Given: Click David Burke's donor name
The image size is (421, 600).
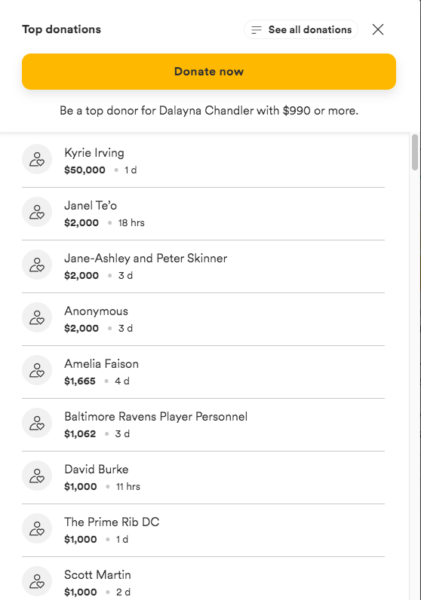Looking at the screenshot, I should tap(96, 469).
